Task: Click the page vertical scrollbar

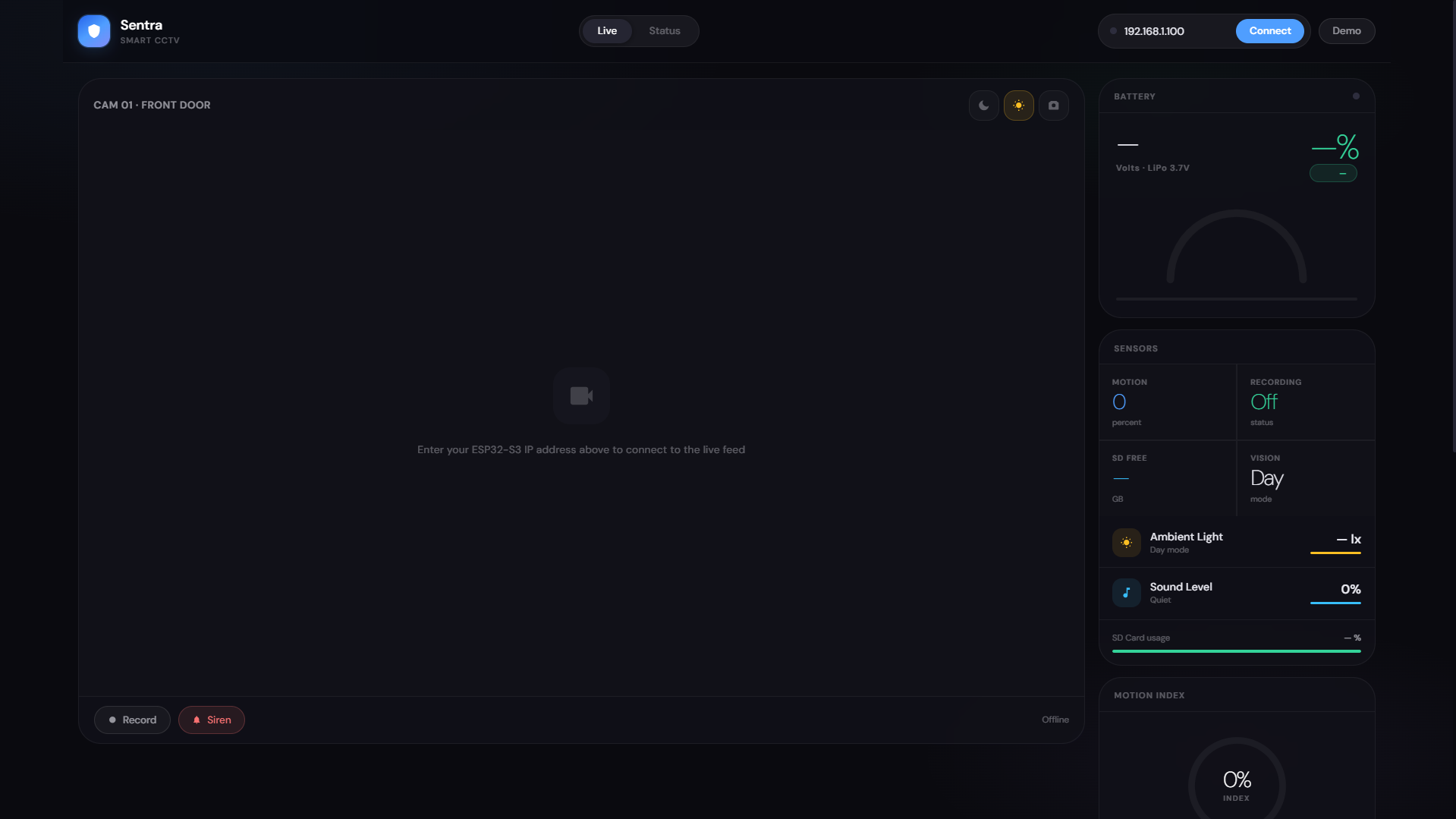Action: click(1452, 228)
